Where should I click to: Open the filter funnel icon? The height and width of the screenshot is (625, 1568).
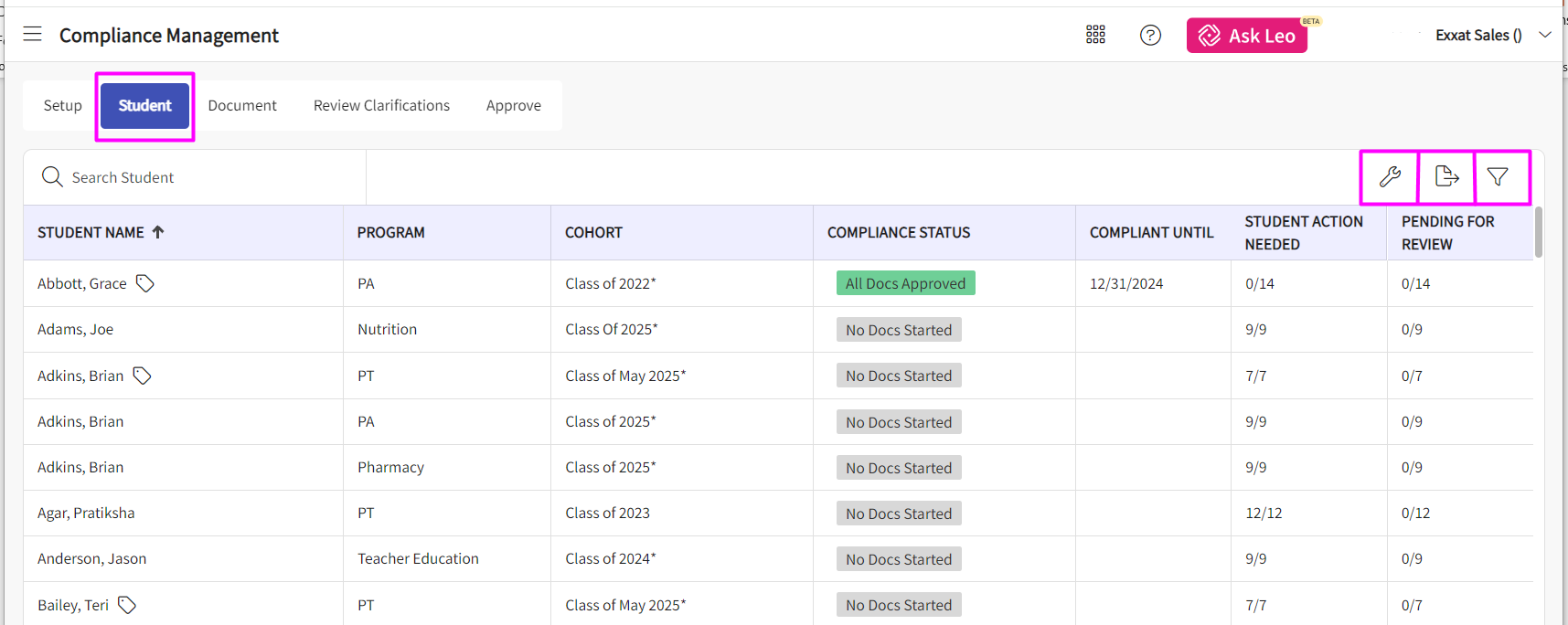pyautogui.click(x=1498, y=176)
